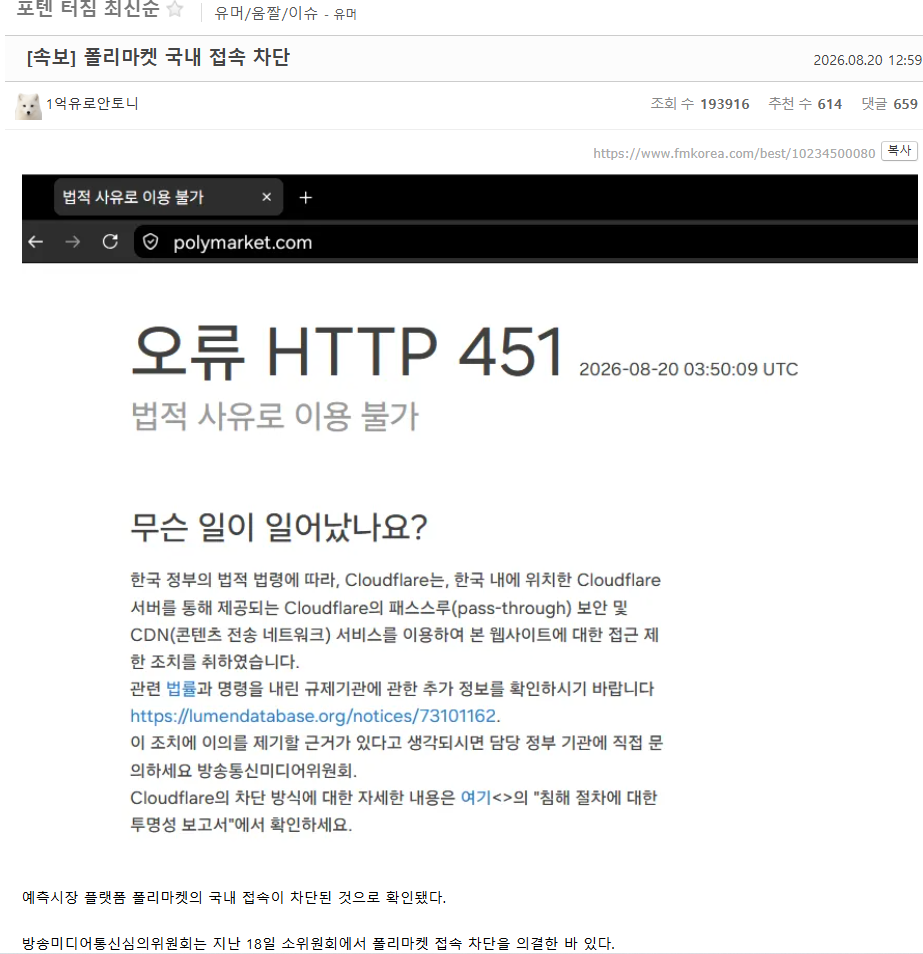Open the 여기 link about Cloudflare blocking
Viewport: 923px width, 954px height.
[476, 798]
